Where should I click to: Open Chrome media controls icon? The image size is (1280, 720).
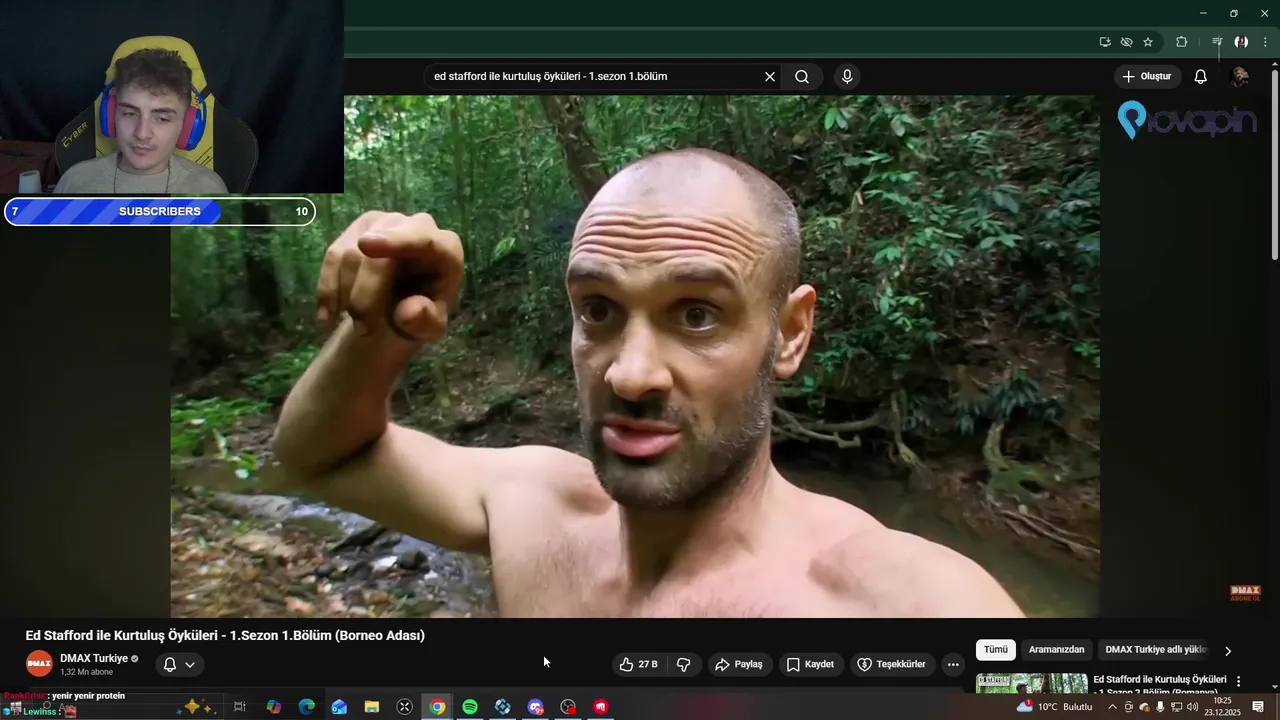pyautogui.click(x=1217, y=42)
